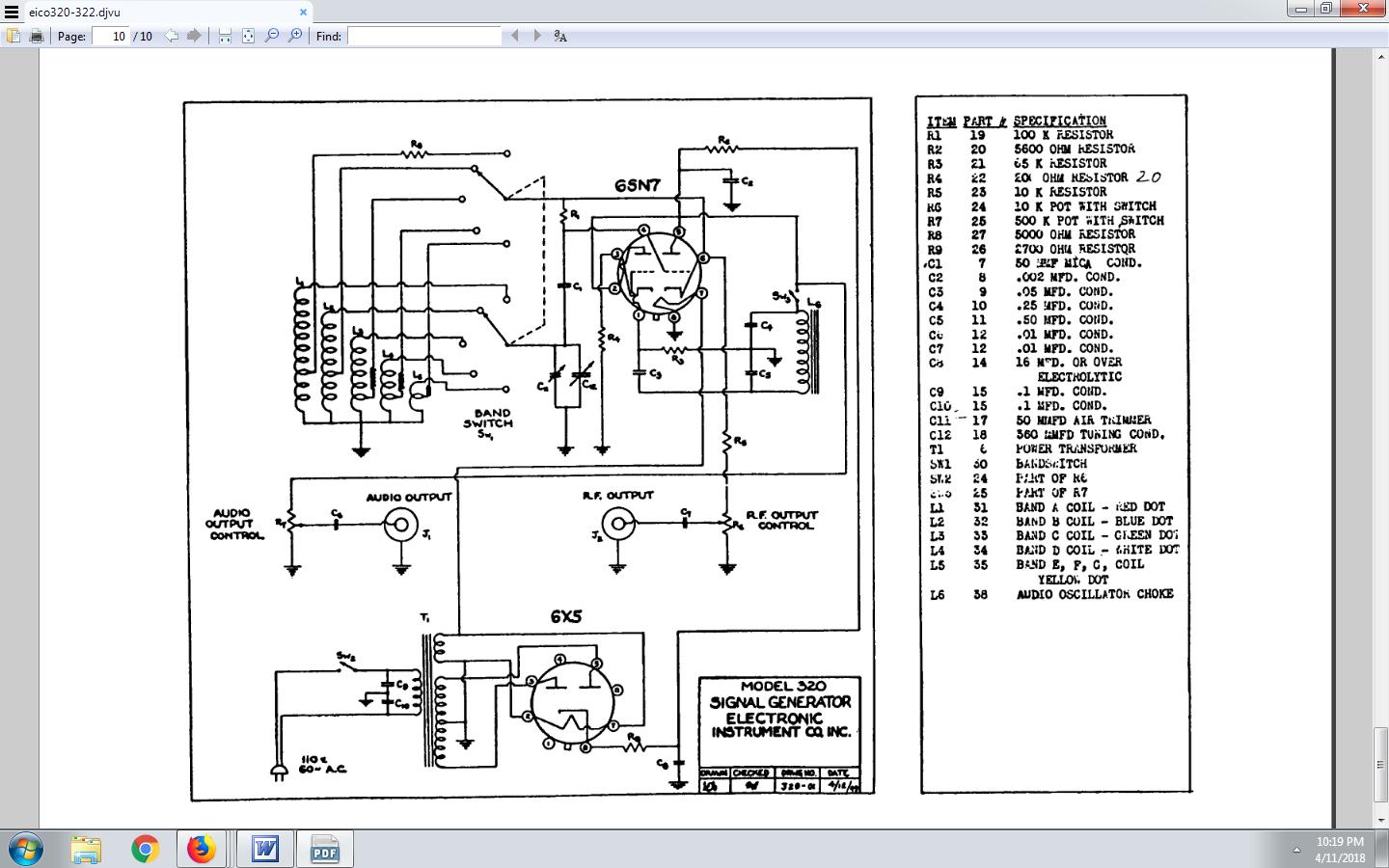Screen dimensions: 1389x868
Task: Switch to Word in the taskbar
Action: click(x=263, y=849)
